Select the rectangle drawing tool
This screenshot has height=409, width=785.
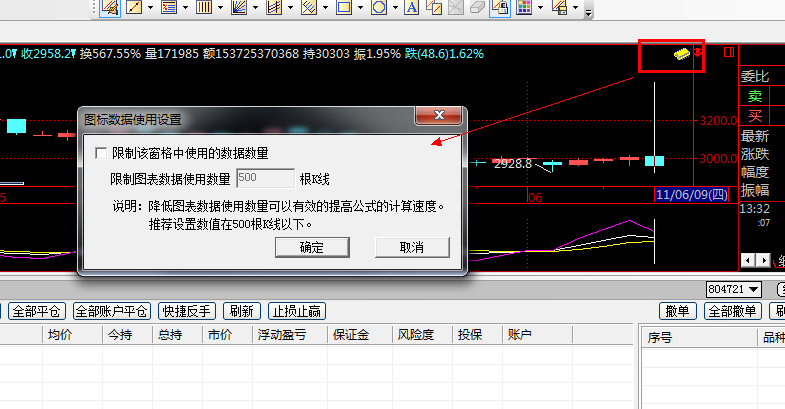coord(343,9)
